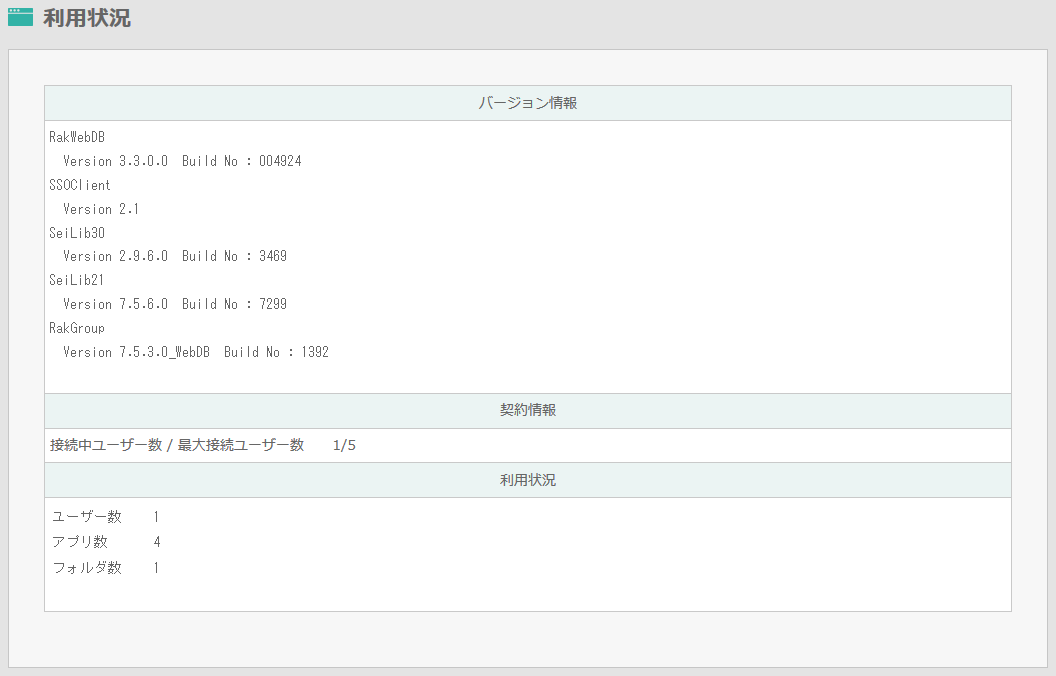The height and width of the screenshot is (676, 1056).
Task: Click the 契約情報 section header
Action: pyautogui.click(x=528, y=411)
